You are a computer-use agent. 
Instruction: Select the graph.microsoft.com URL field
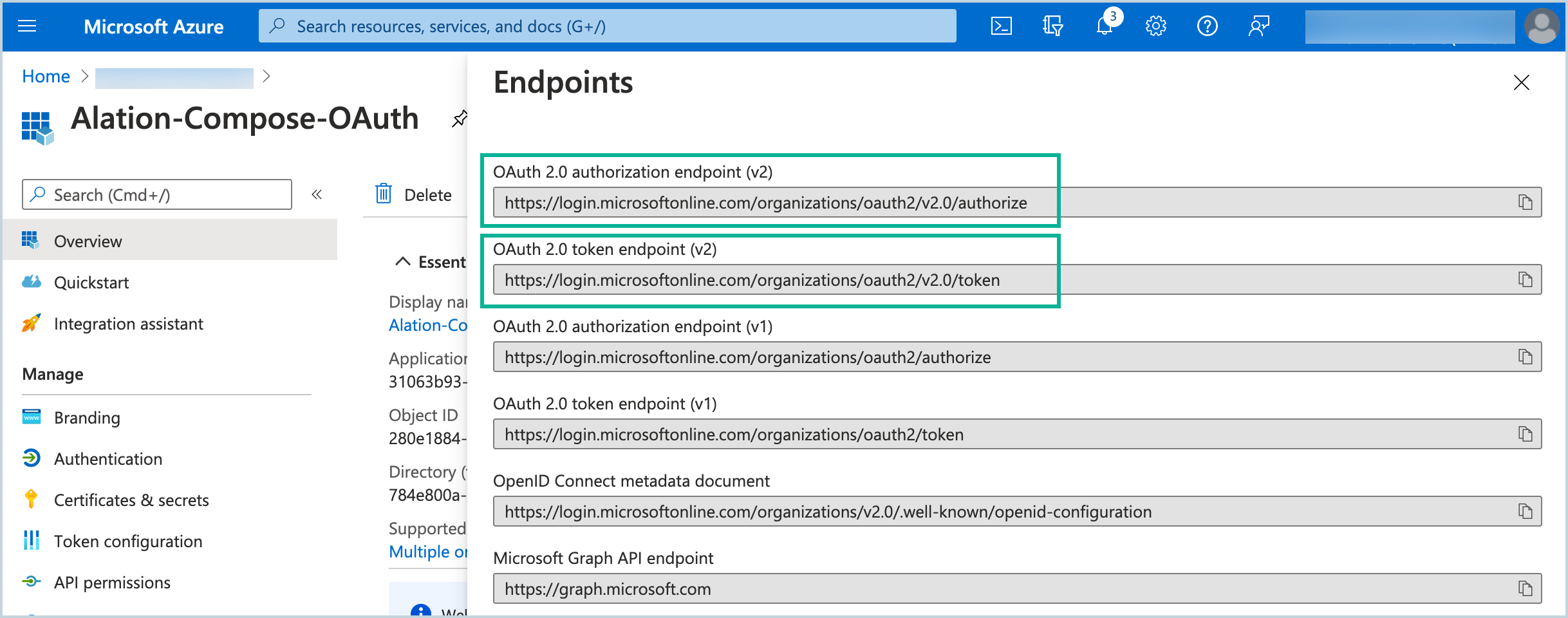click(x=1017, y=588)
